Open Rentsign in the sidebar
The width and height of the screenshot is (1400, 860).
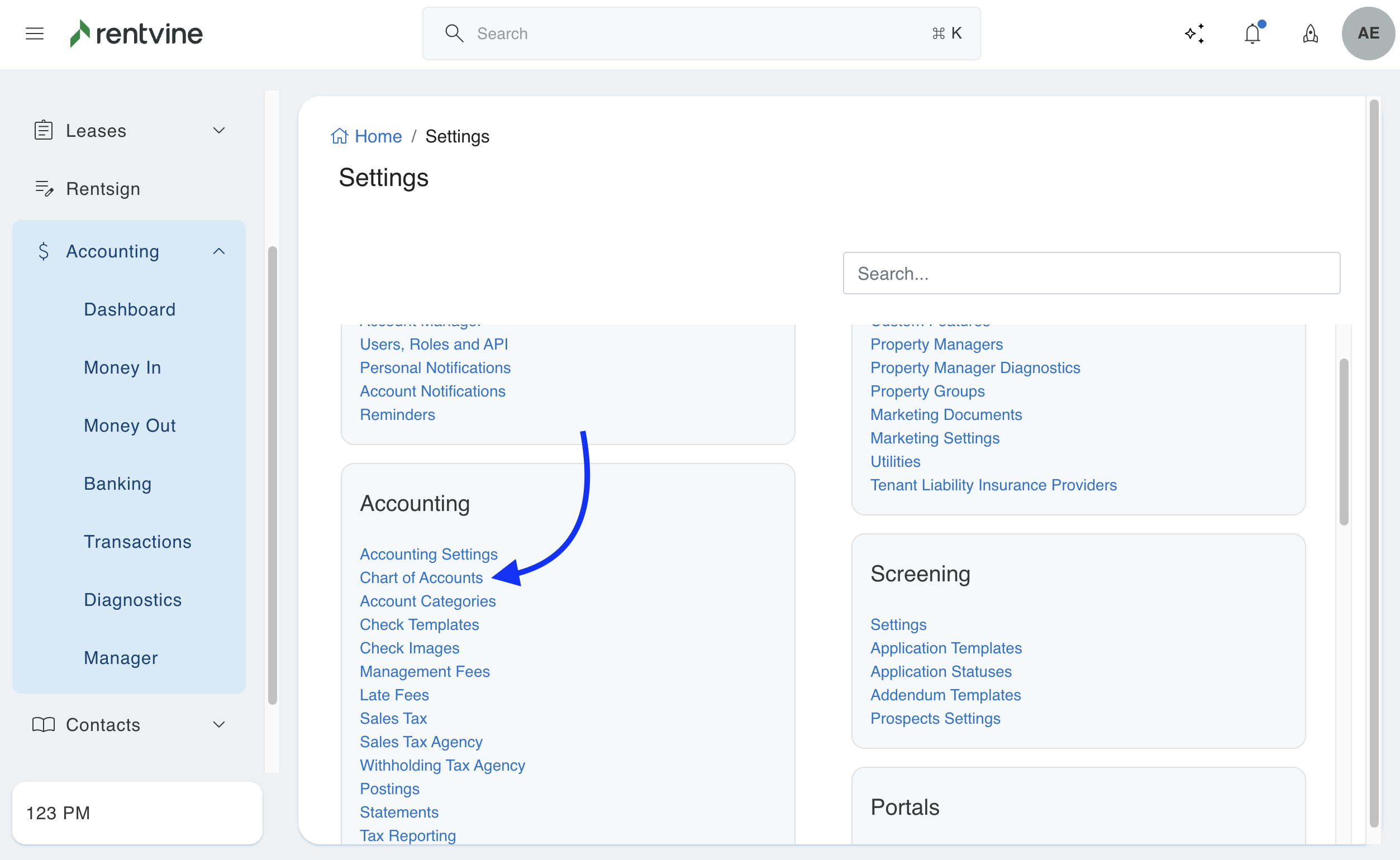pos(103,189)
